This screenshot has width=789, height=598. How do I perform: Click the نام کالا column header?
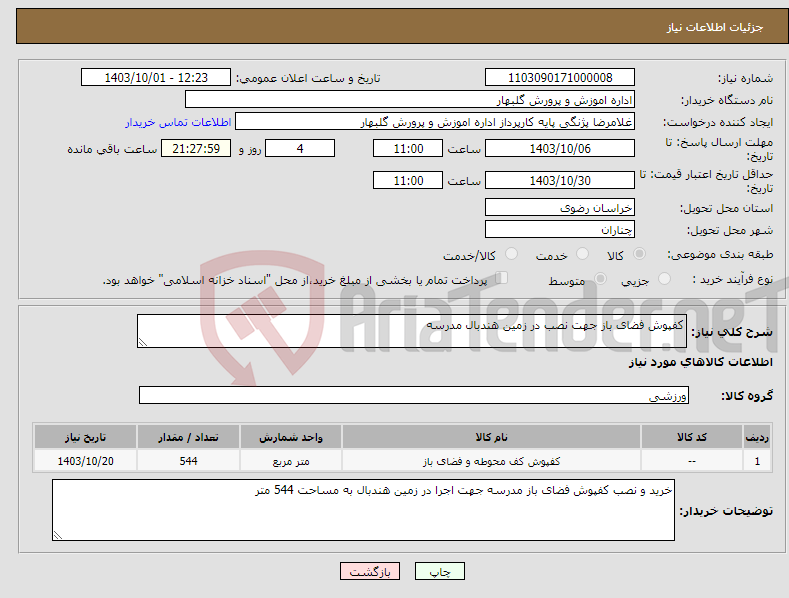pos(491,437)
